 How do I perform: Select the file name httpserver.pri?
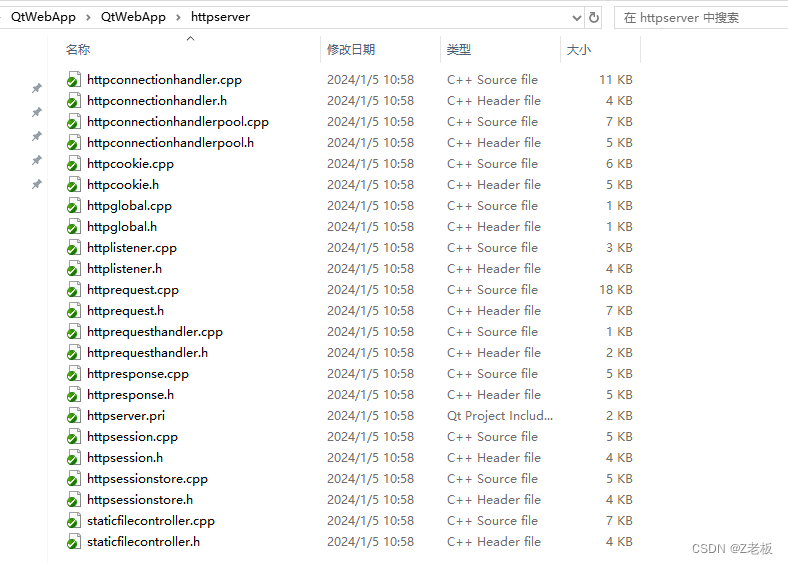pyautogui.click(x=126, y=416)
